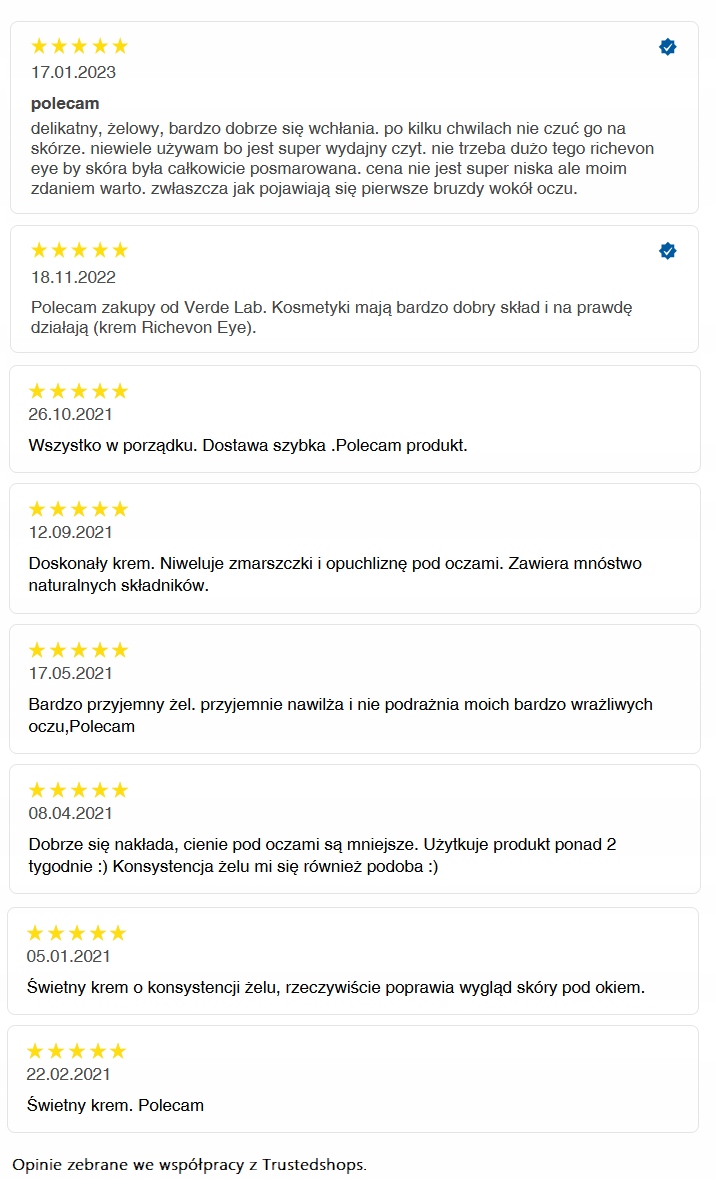
Task: Click star rating above 26.10.2021 date
Action: (x=79, y=391)
